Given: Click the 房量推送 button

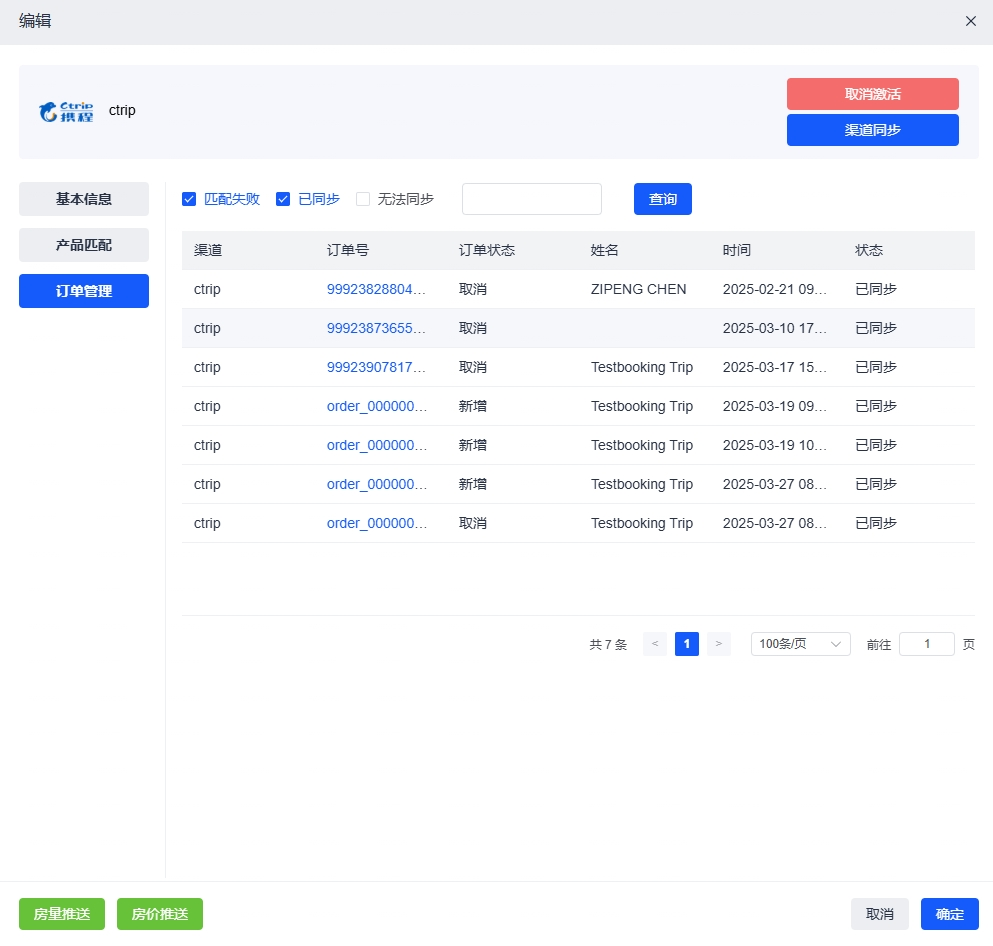Looking at the screenshot, I should 62,914.
